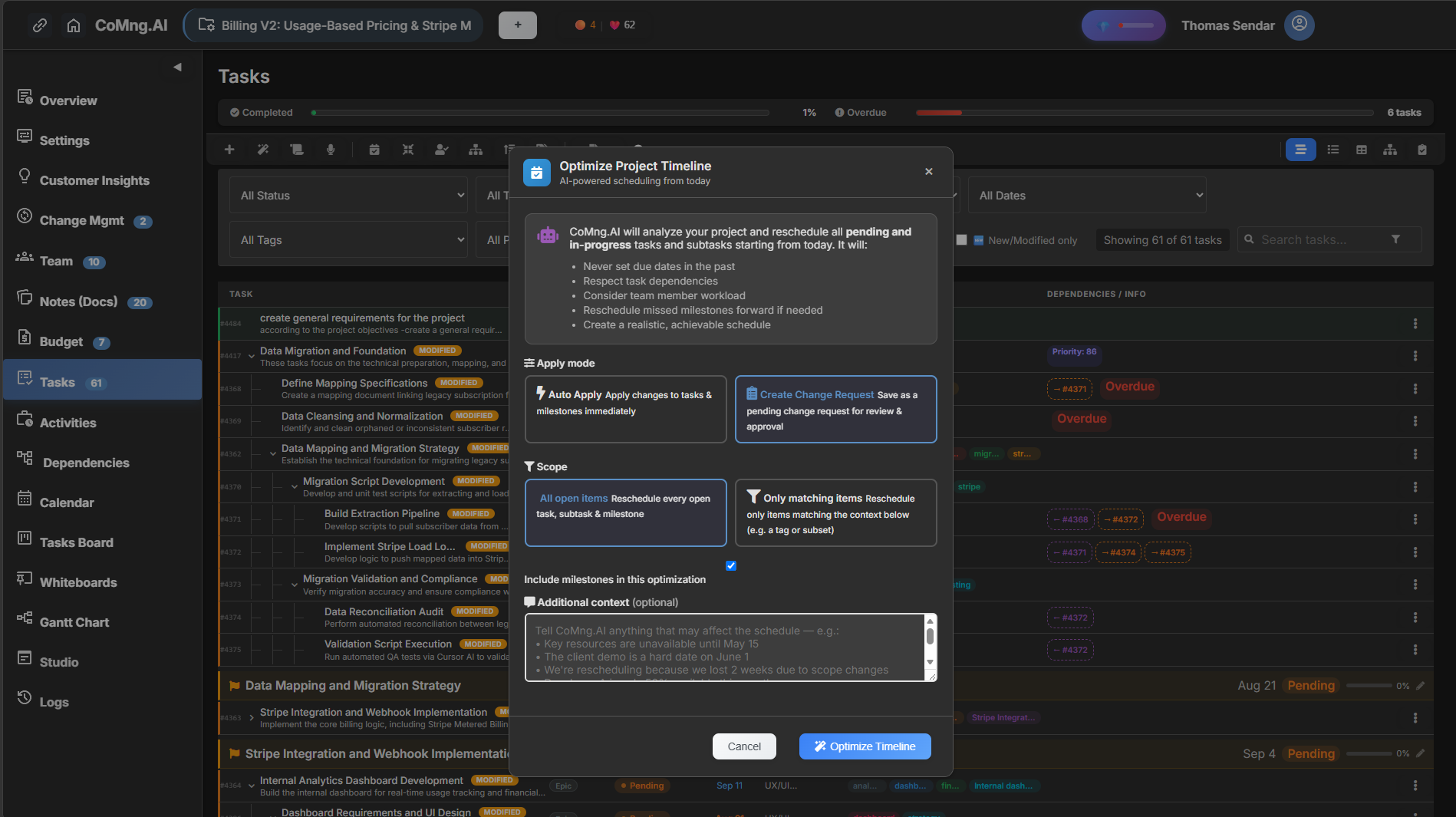Click the #4371 dependency tag on Define Mapping row
The image size is (1456, 817).
1069,389
